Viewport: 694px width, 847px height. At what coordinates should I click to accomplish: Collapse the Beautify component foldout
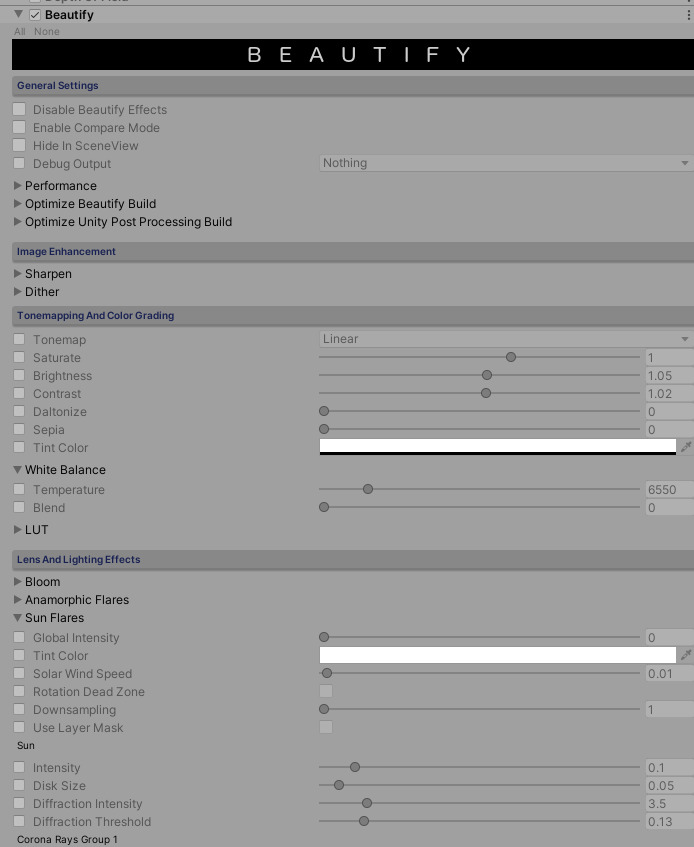pyautogui.click(x=18, y=15)
